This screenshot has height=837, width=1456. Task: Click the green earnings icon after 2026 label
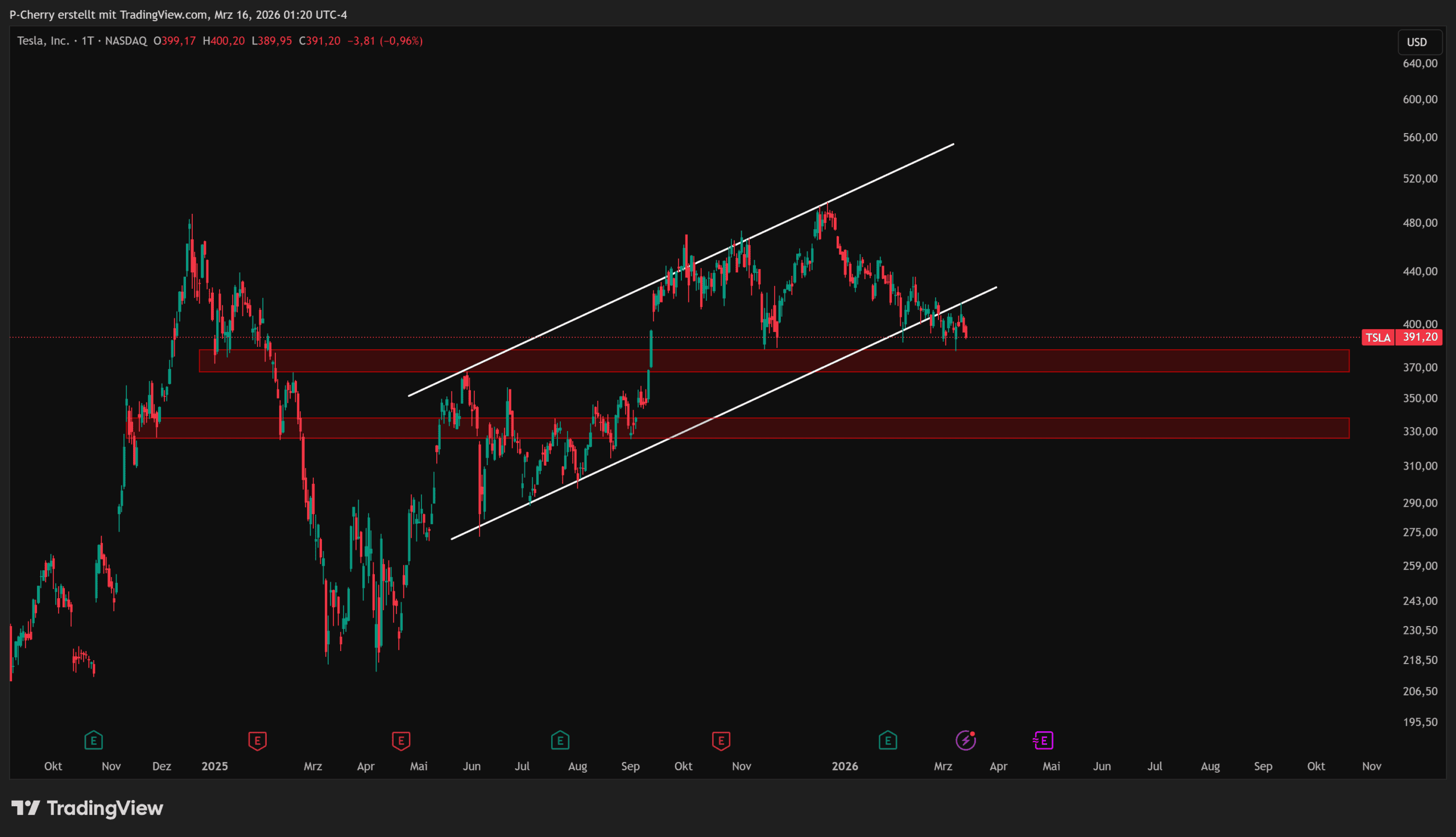(887, 740)
